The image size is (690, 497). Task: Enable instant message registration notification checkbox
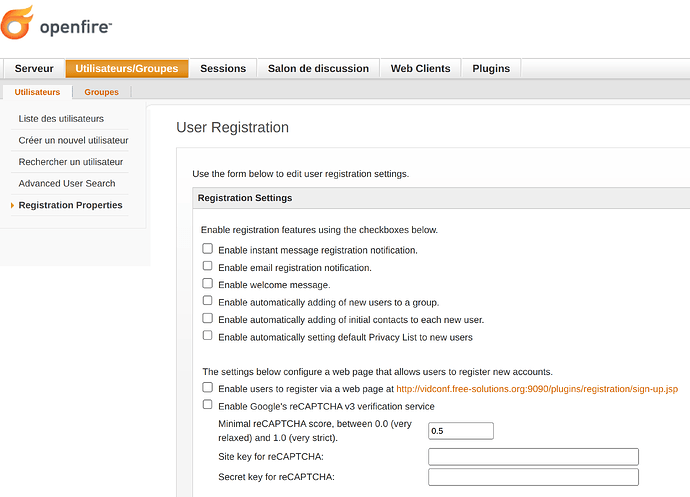pyautogui.click(x=207, y=249)
